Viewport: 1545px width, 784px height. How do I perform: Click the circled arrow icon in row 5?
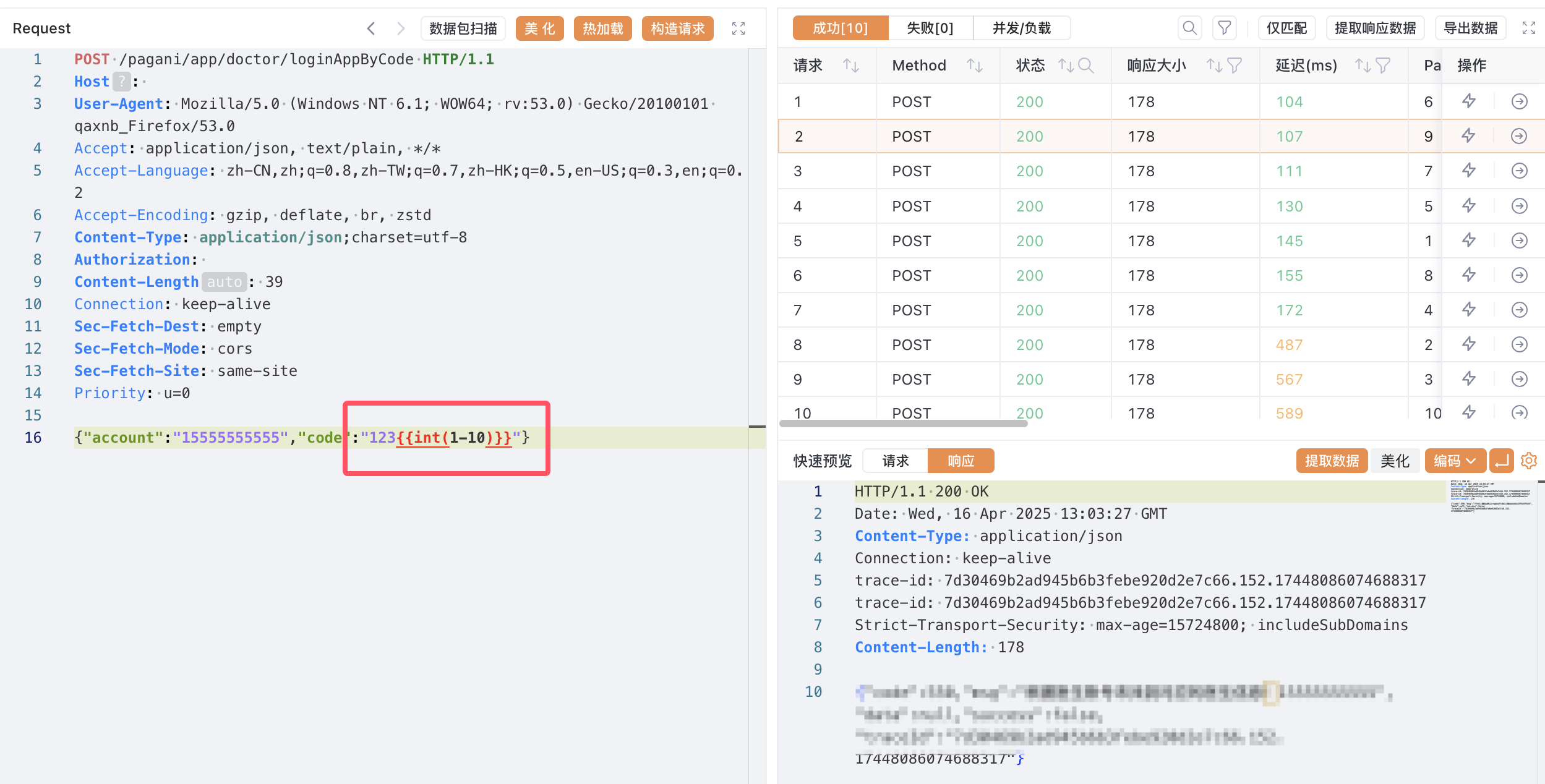(x=1519, y=241)
